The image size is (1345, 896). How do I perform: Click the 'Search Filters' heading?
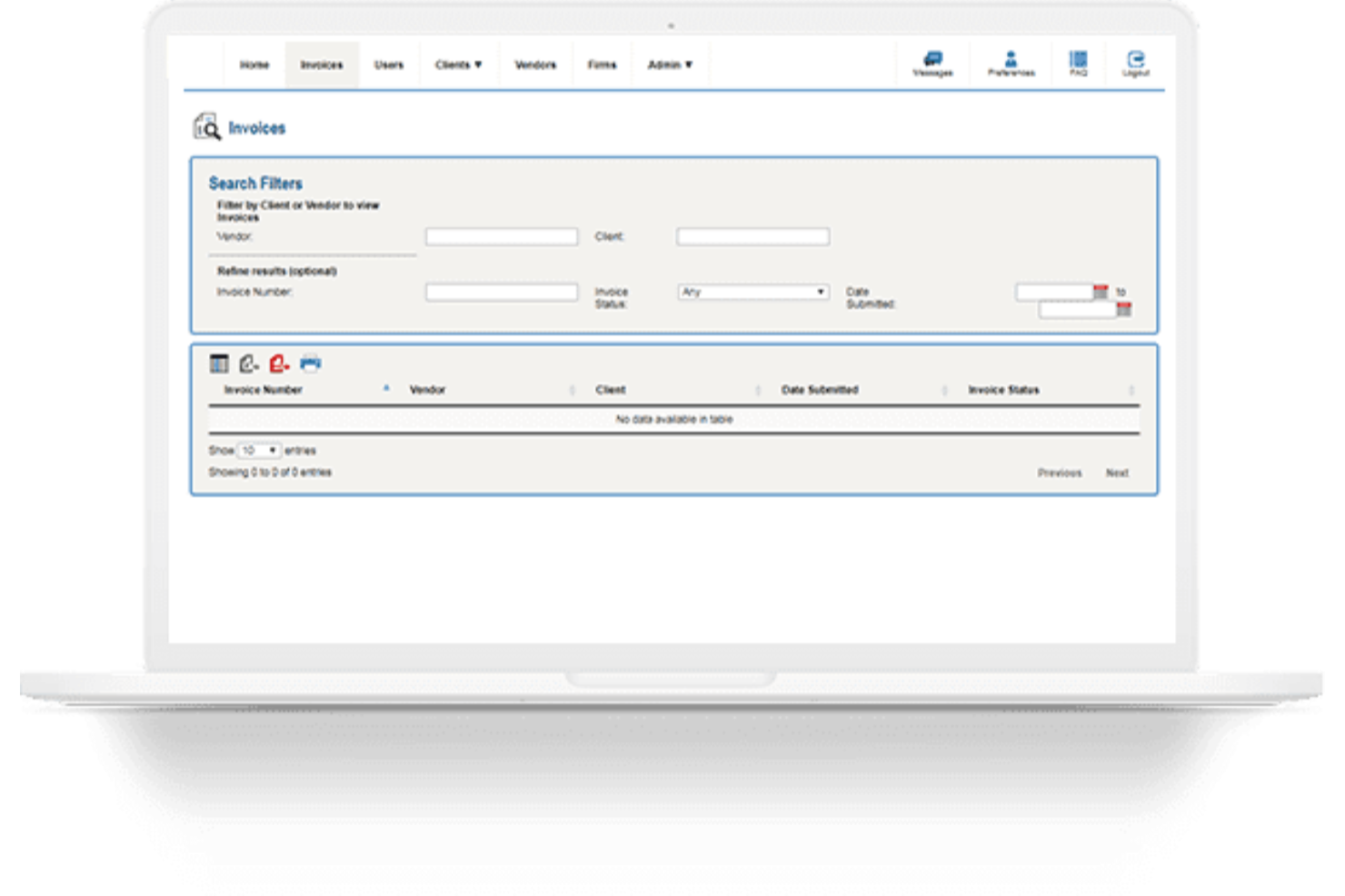255,184
